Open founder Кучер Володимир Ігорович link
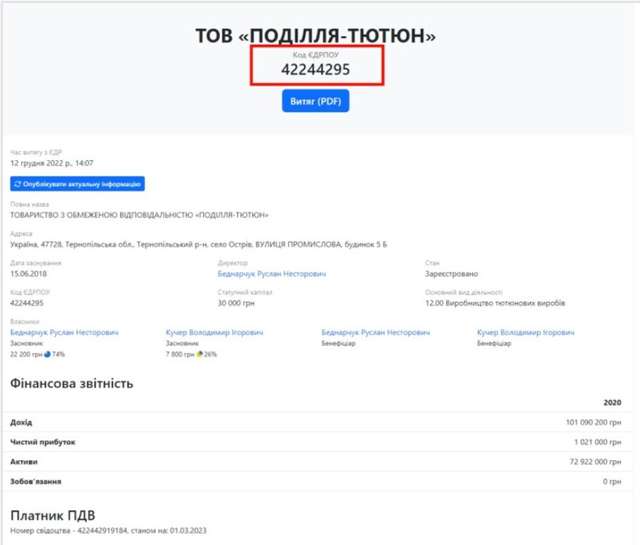Screen dimensions: 640x545 (214, 332)
